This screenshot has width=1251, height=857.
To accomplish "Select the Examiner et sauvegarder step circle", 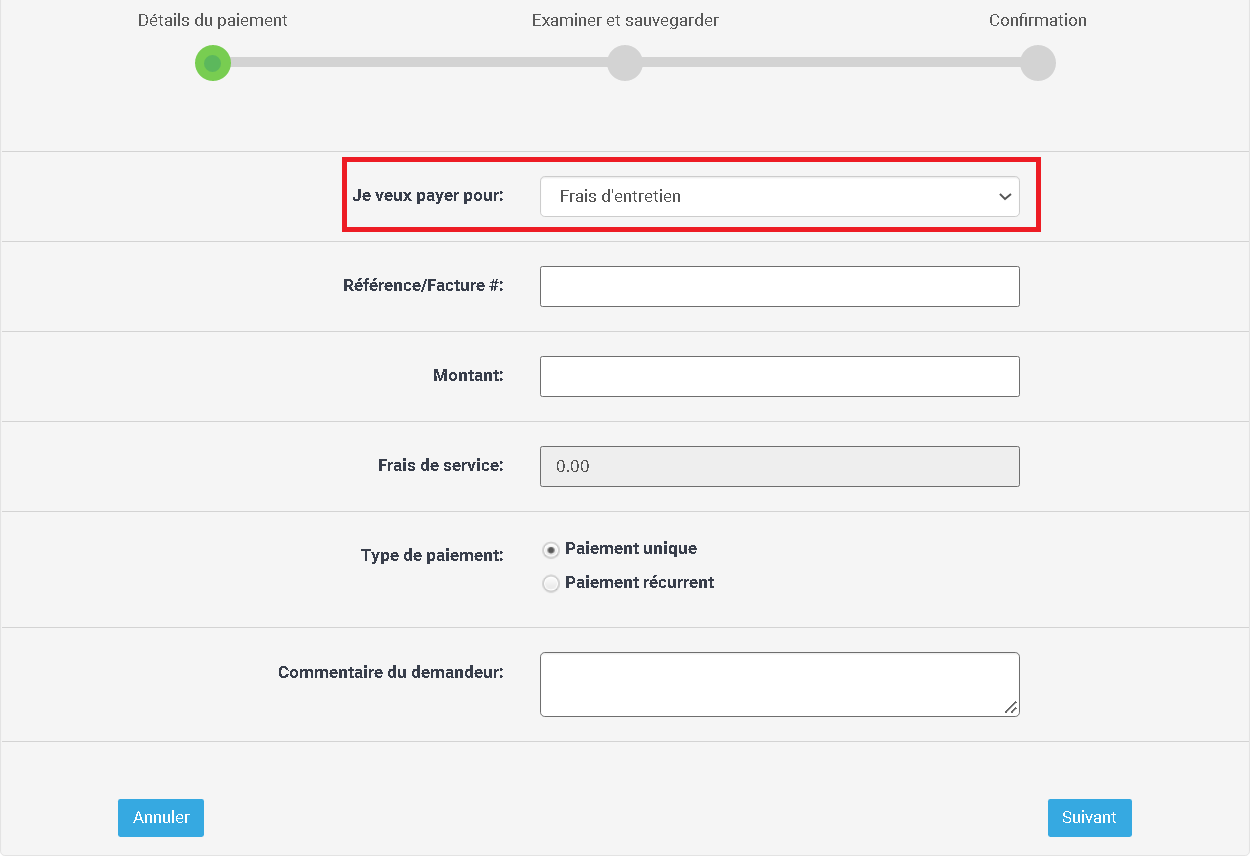I will (x=625, y=63).
